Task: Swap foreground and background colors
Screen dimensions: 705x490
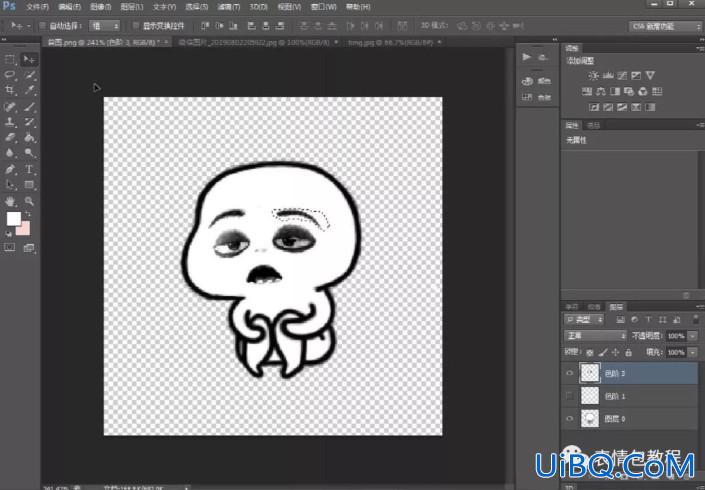Action: tap(28, 214)
